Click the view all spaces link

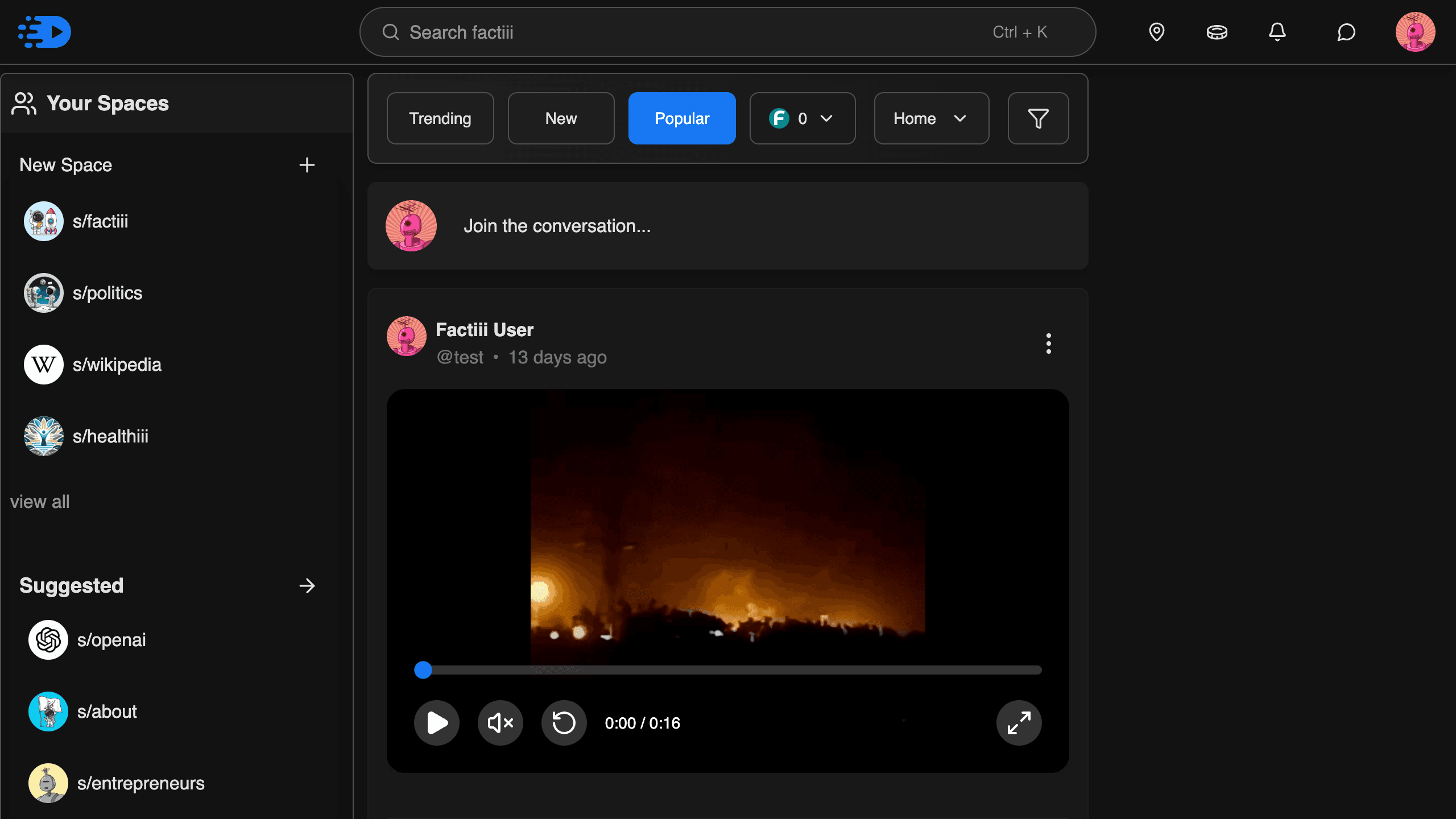[x=40, y=502]
